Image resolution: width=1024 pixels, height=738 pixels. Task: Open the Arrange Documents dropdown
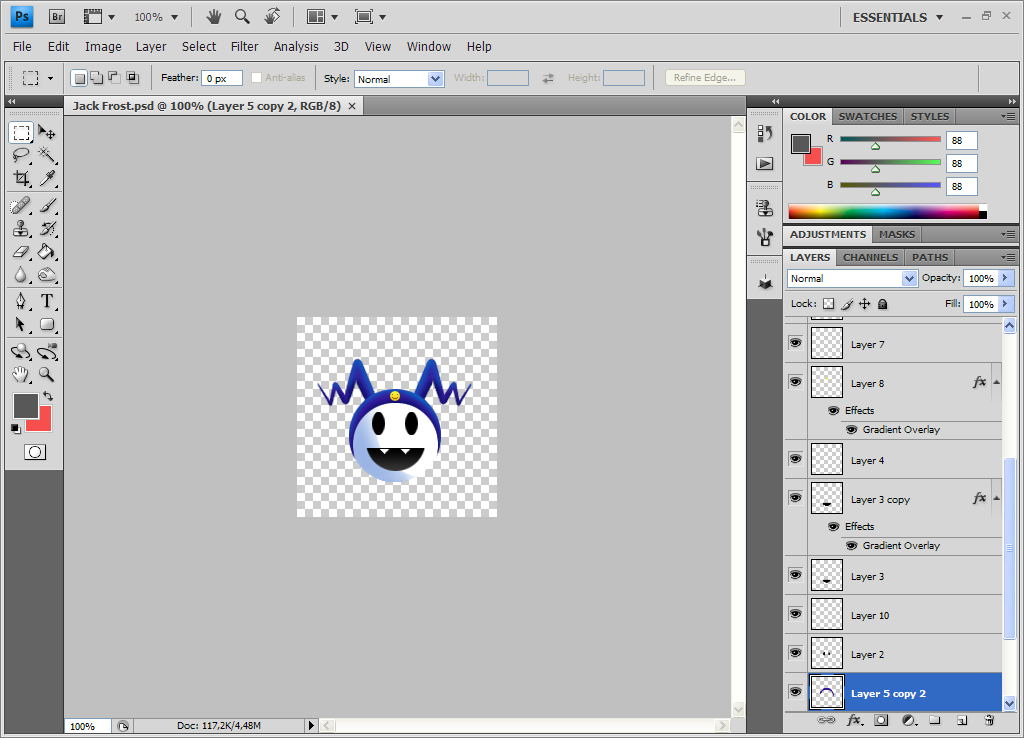(322, 17)
